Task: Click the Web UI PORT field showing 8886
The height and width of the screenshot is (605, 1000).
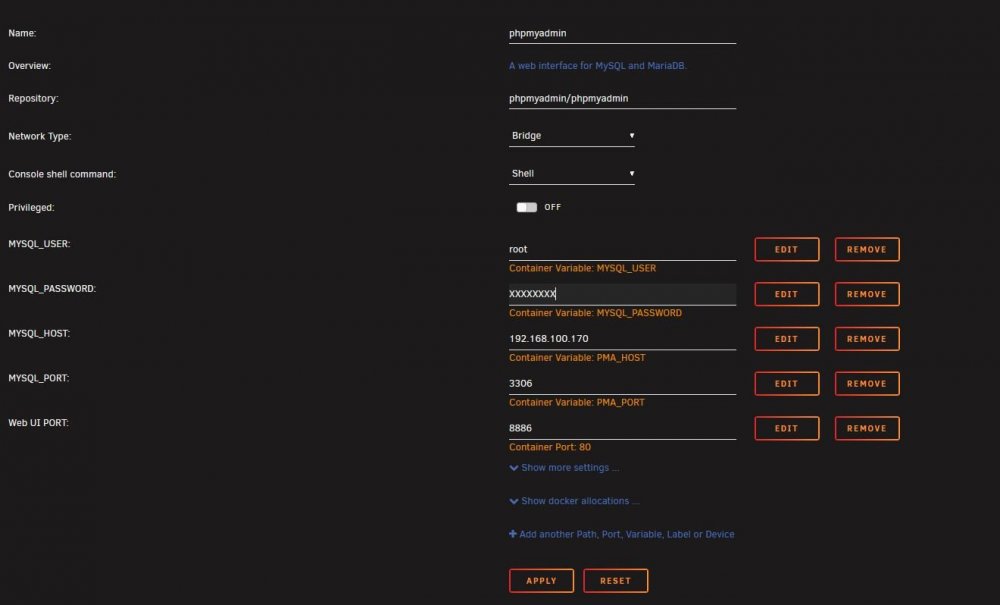Action: (622, 428)
